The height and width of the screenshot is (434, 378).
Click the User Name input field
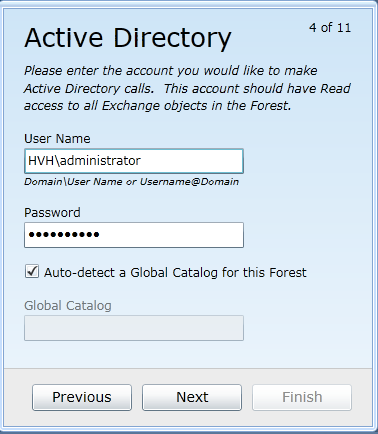pos(134,161)
